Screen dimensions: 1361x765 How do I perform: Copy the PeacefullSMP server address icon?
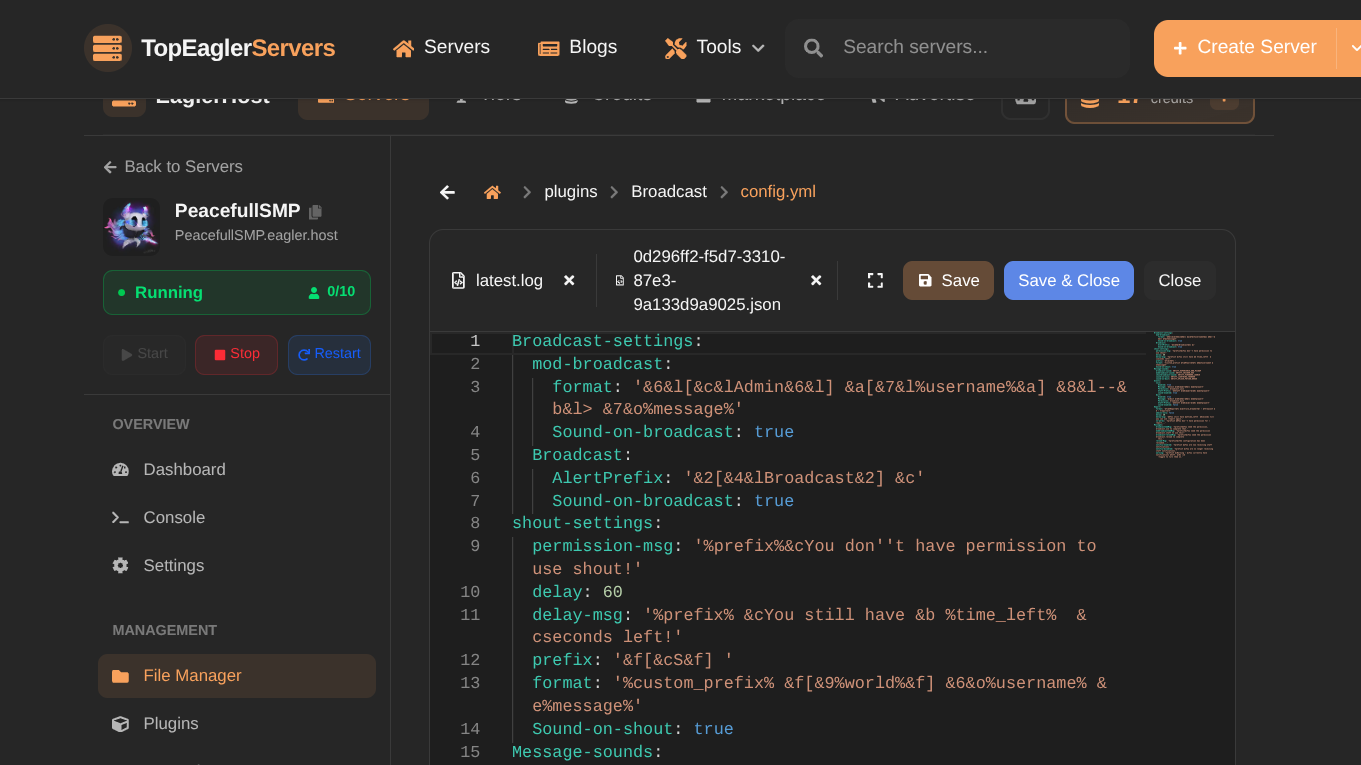point(316,212)
